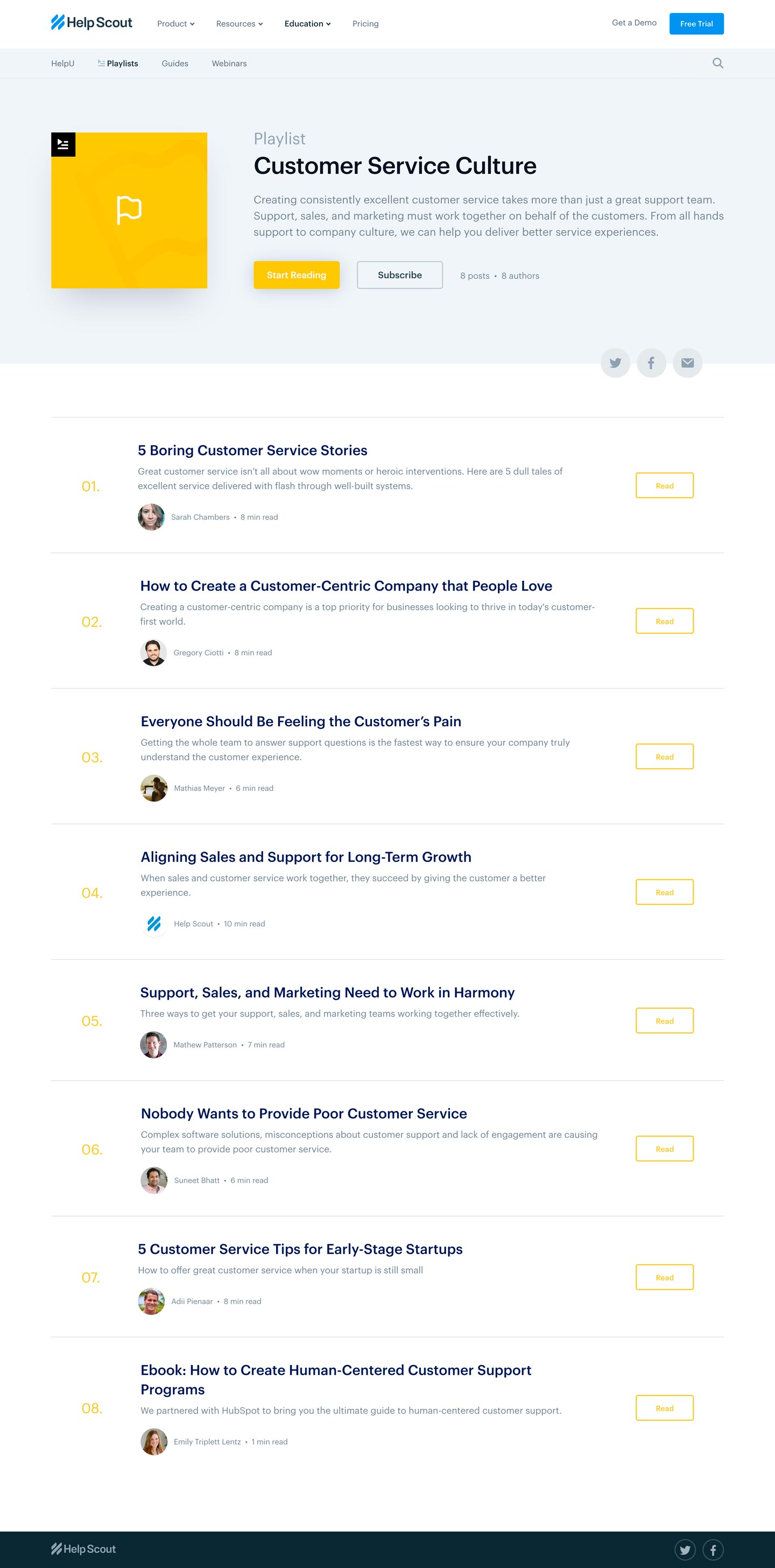Switch to the Webinars tab
Screen dimensions: 775x1568
pyautogui.click(x=229, y=63)
